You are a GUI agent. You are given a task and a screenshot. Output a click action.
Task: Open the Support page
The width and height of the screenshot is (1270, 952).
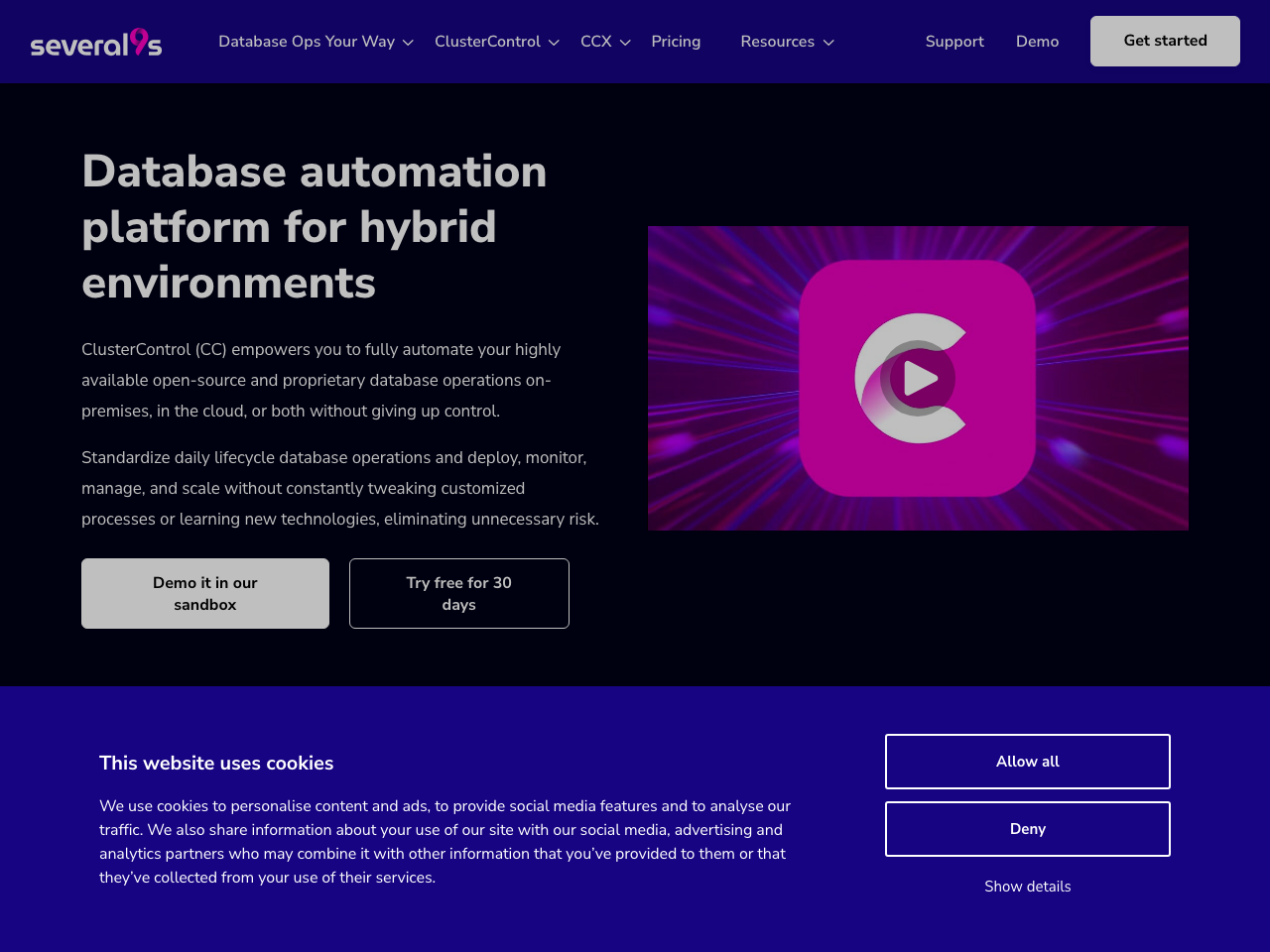(x=954, y=41)
